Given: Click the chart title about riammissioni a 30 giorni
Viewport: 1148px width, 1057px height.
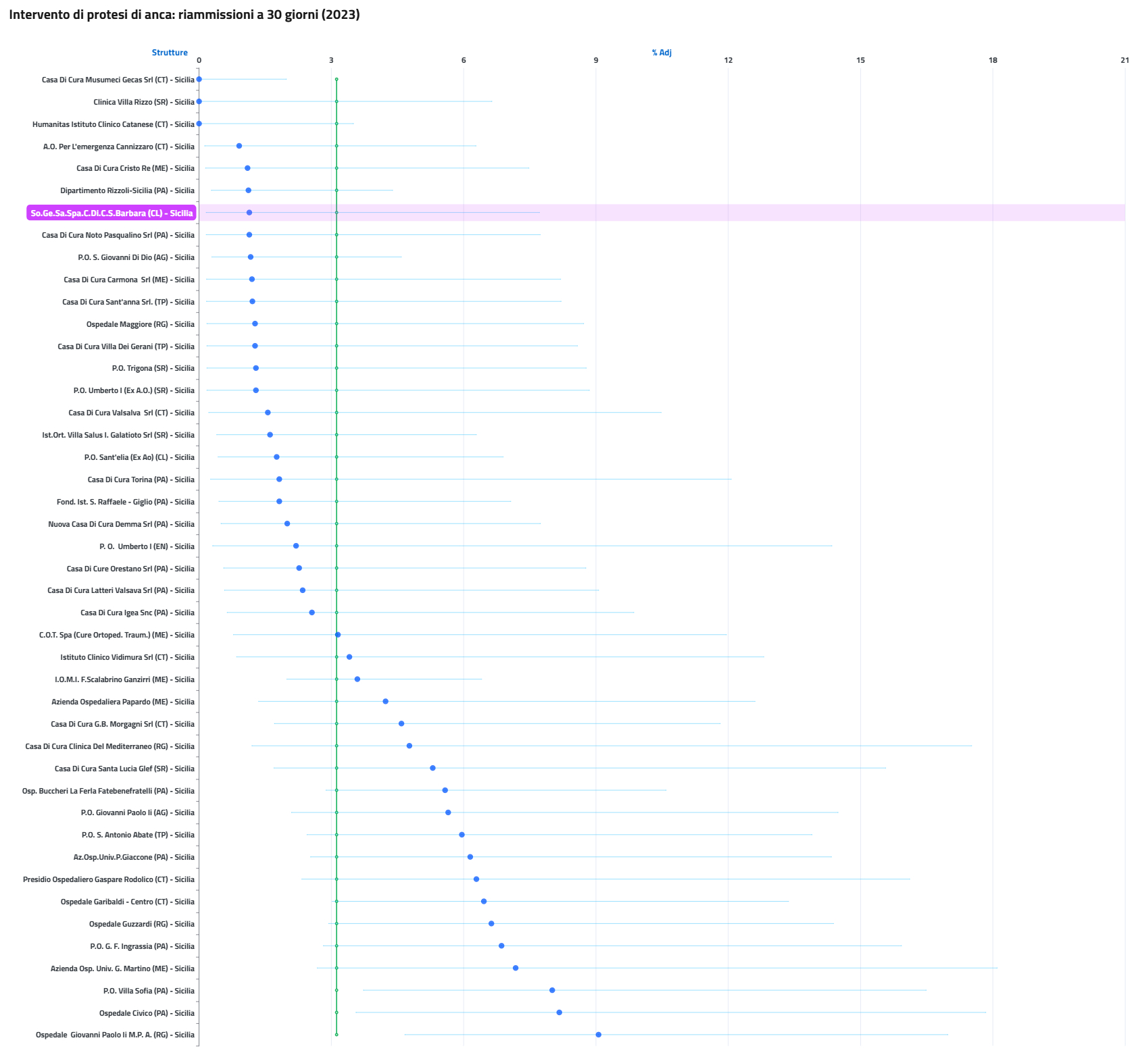Looking at the screenshot, I should pyautogui.click(x=184, y=15).
